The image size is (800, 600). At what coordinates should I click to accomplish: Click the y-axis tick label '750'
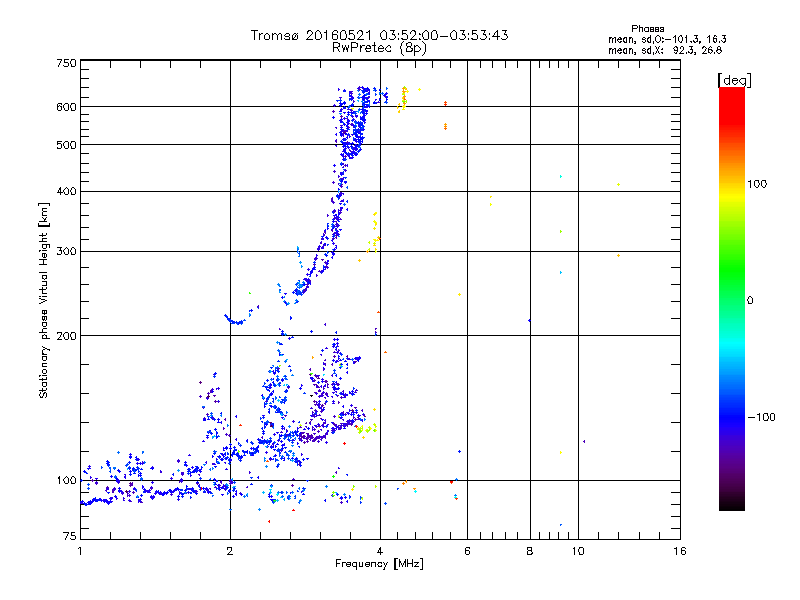[x=66, y=63]
